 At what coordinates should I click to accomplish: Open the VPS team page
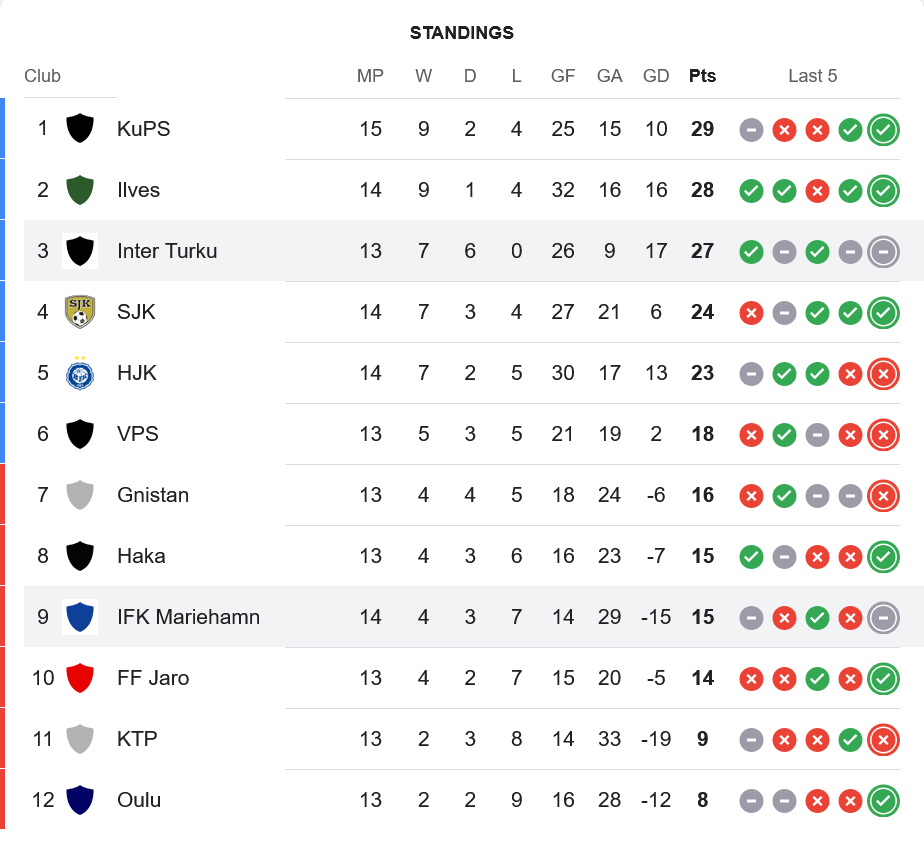138,434
